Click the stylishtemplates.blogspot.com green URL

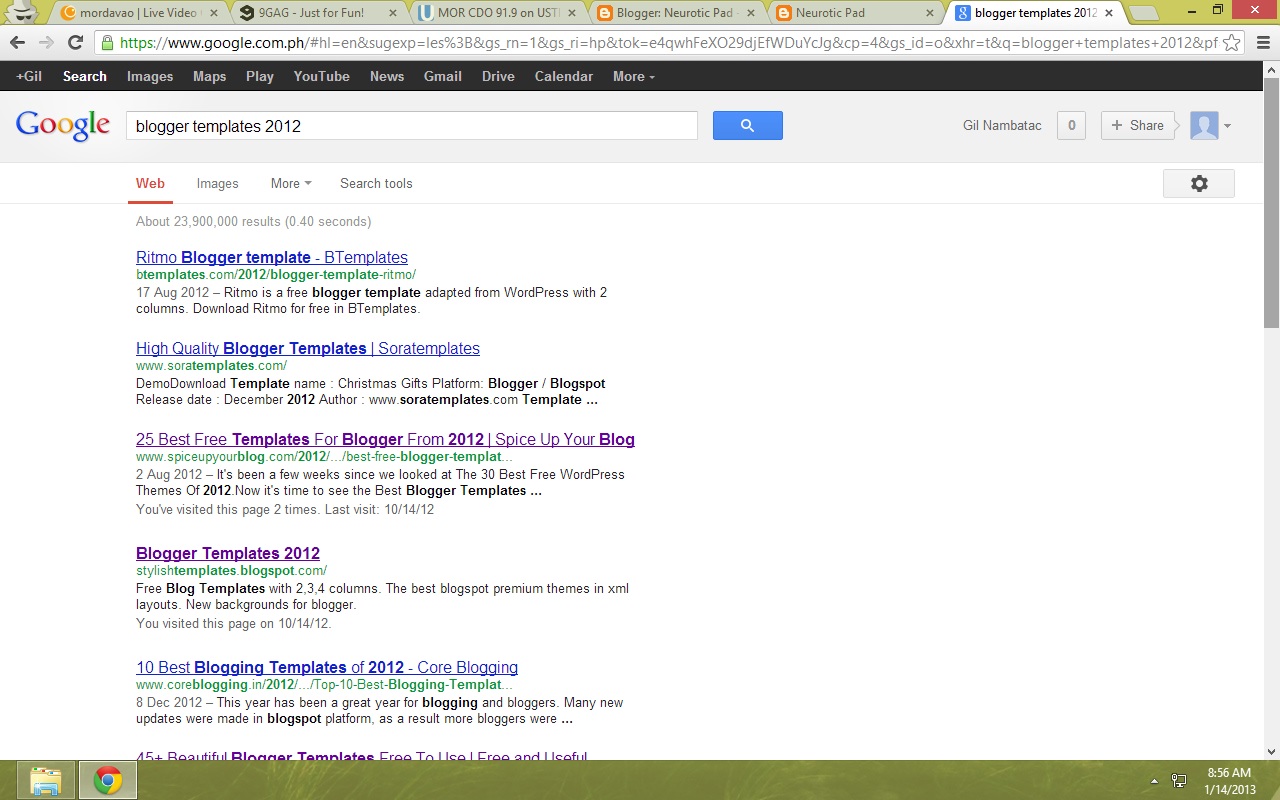pos(231,571)
